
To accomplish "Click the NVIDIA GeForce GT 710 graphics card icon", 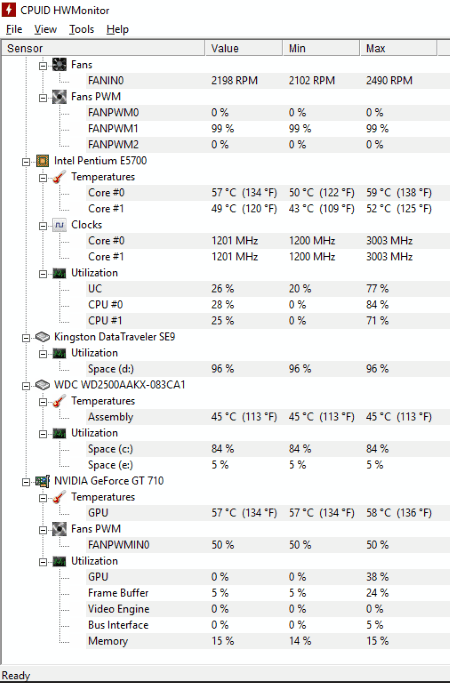I will 42,481.
